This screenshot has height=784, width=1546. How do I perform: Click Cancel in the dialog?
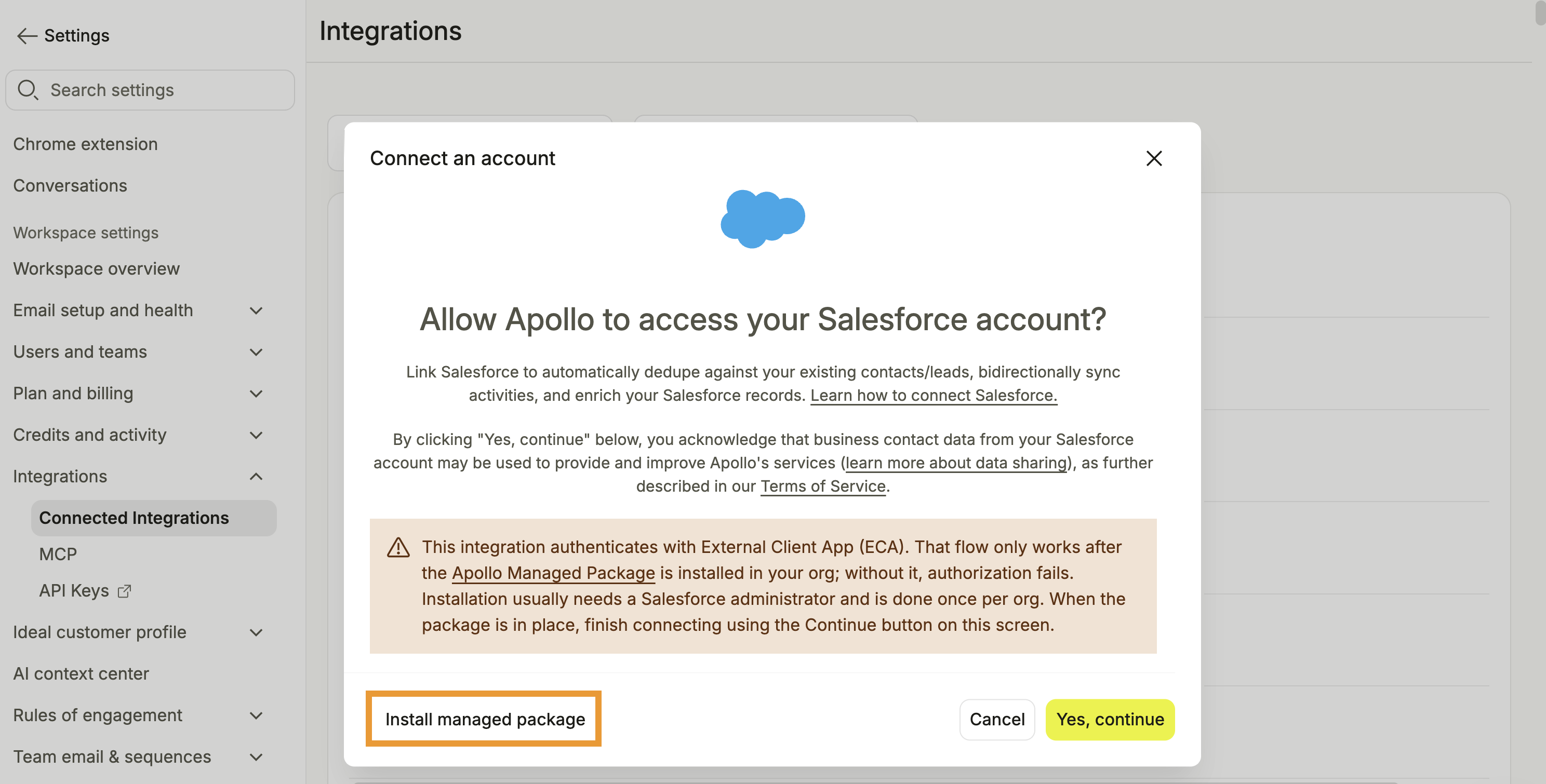click(x=997, y=719)
